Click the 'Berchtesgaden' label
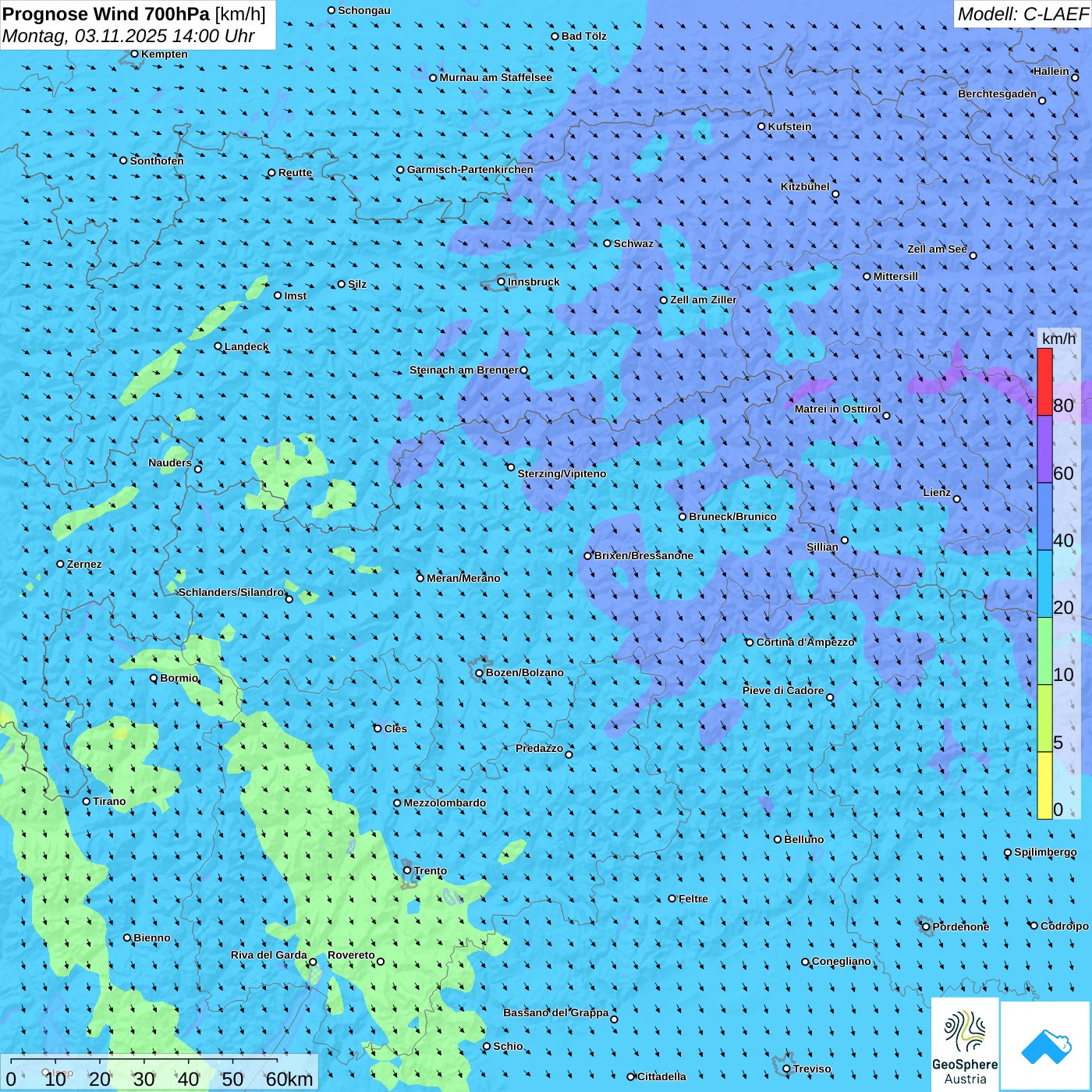The width and height of the screenshot is (1092, 1092). (998, 94)
